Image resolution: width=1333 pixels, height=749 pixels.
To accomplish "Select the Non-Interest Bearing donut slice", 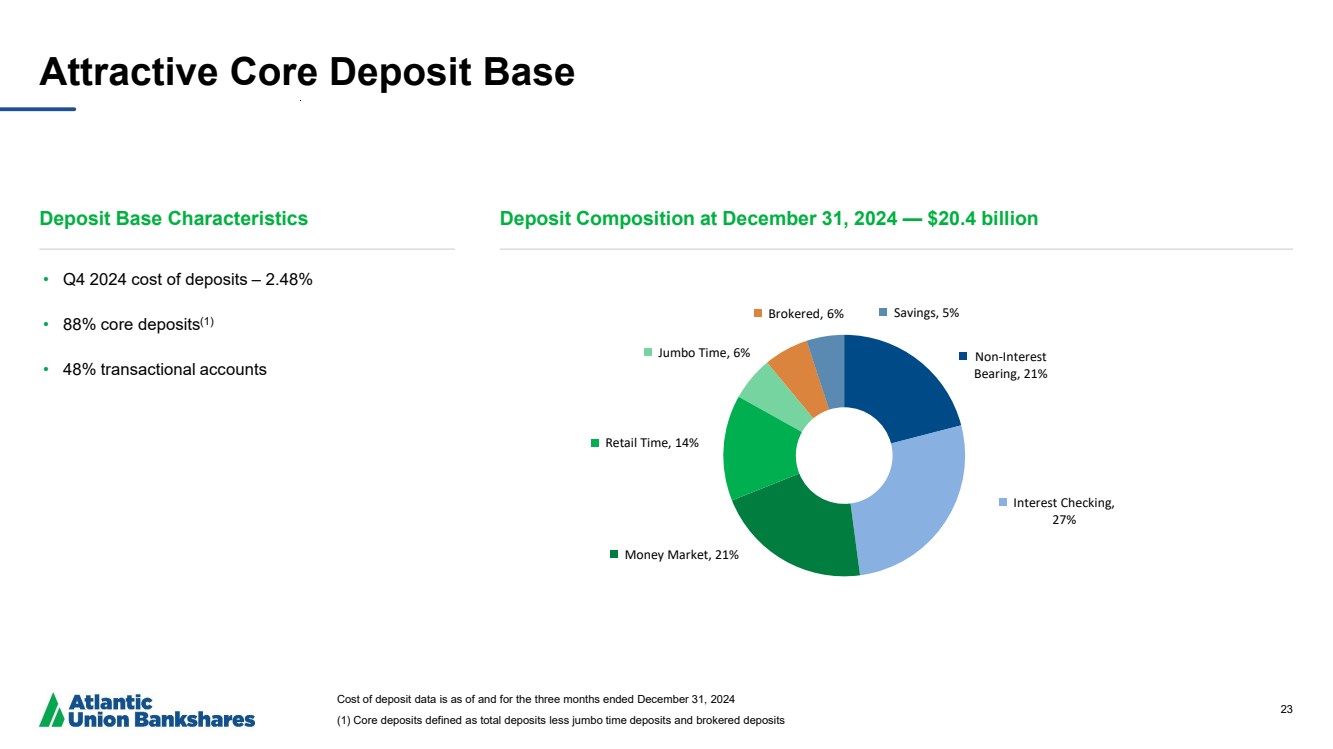I will 897,390.
